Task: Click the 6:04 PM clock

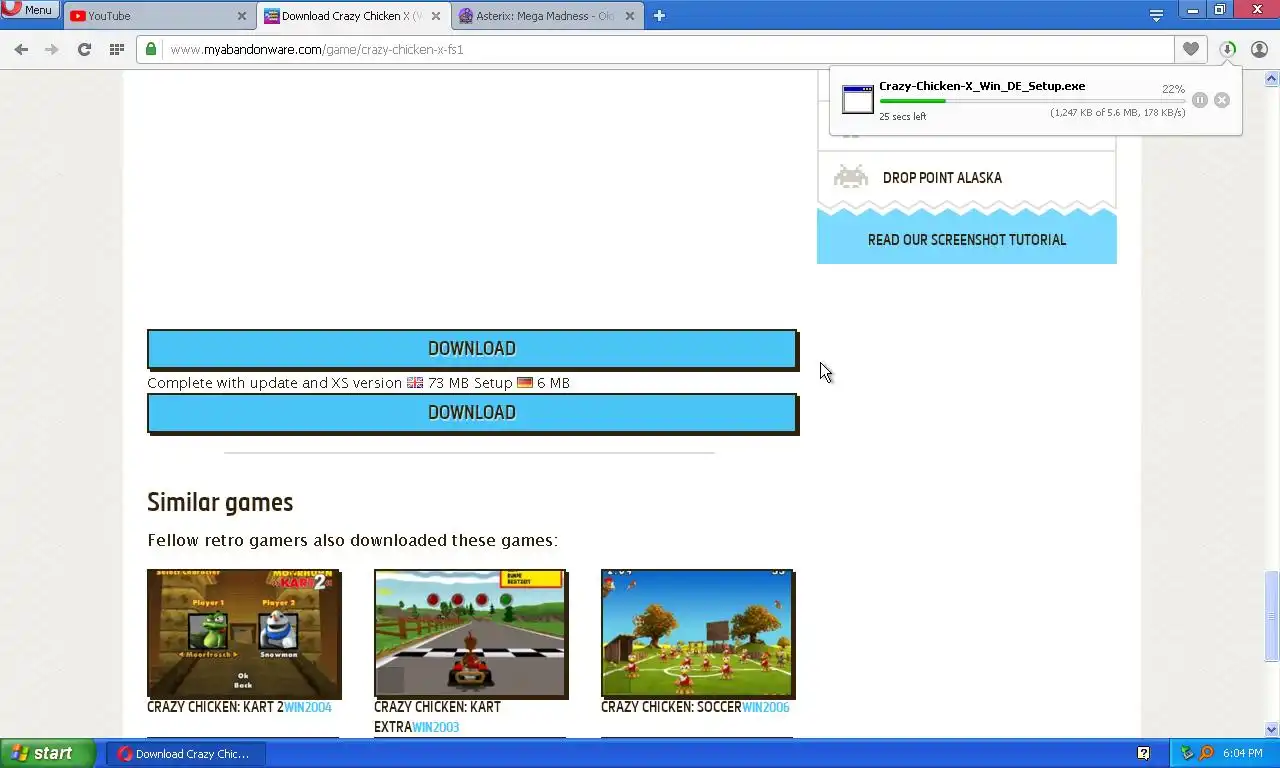Action: coord(1242,754)
